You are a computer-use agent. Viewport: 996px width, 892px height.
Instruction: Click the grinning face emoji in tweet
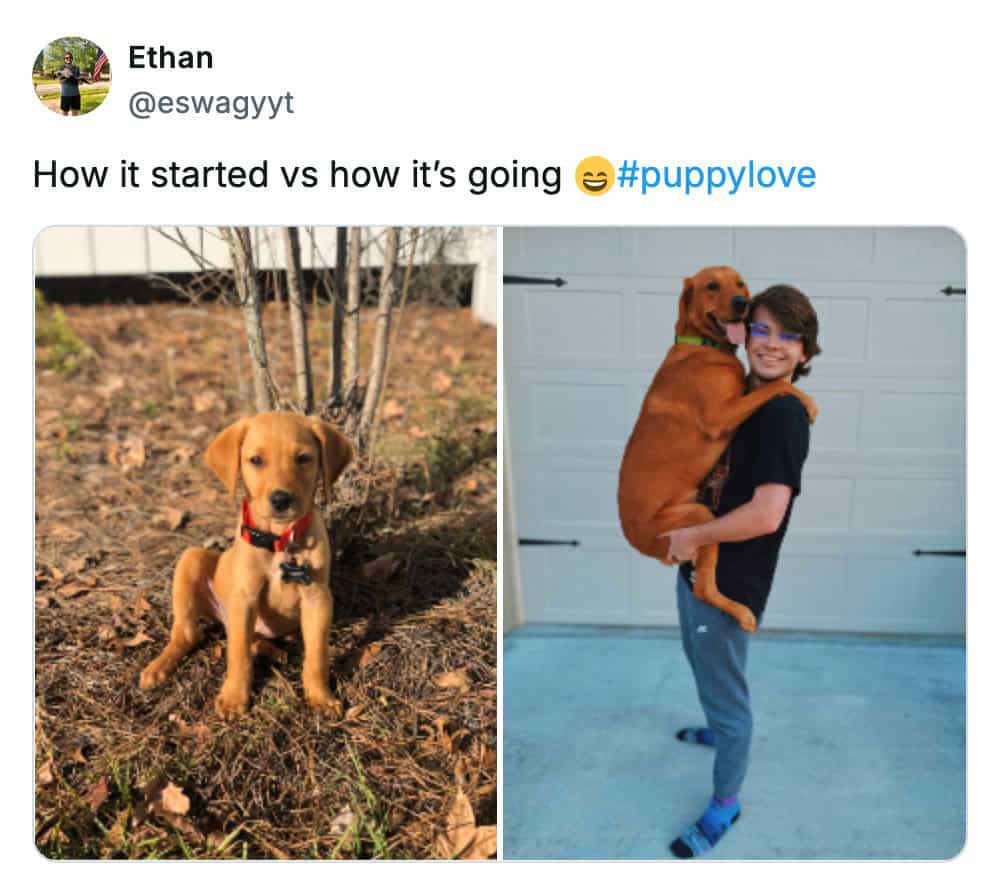(x=594, y=175)
